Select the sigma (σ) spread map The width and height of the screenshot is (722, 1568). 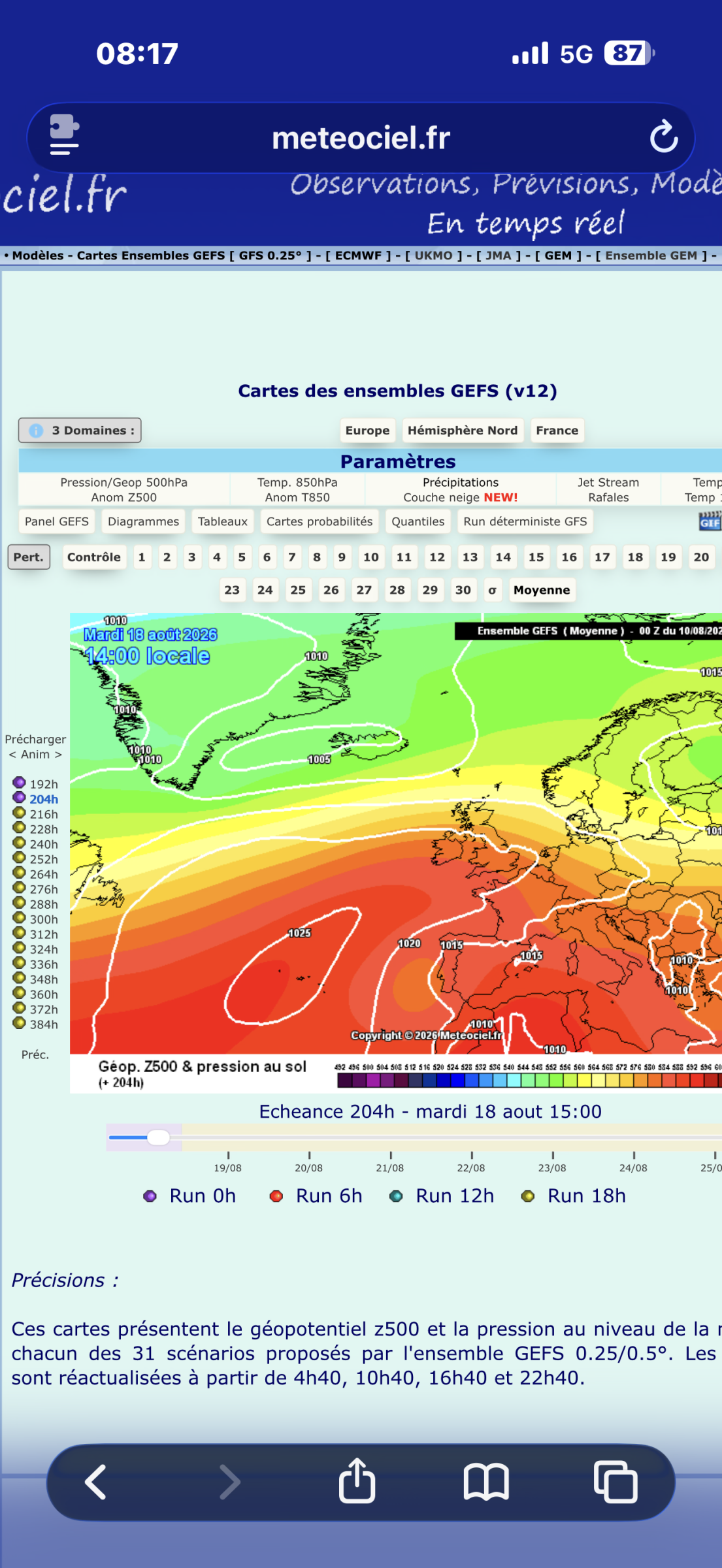click(492, 590)
